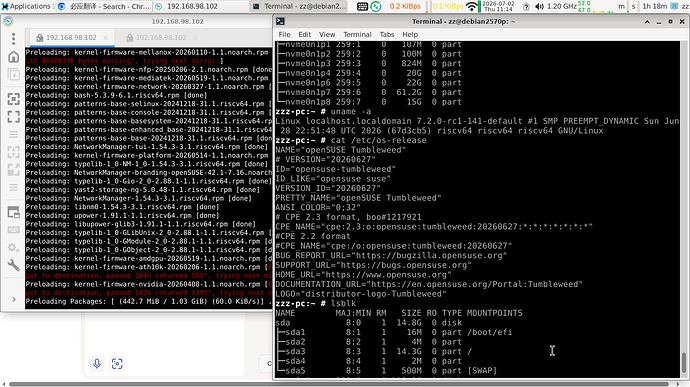Screen dimensions: 690x387
Task: Open the Terminal menu in menu bar
Action: coord(357,34)
